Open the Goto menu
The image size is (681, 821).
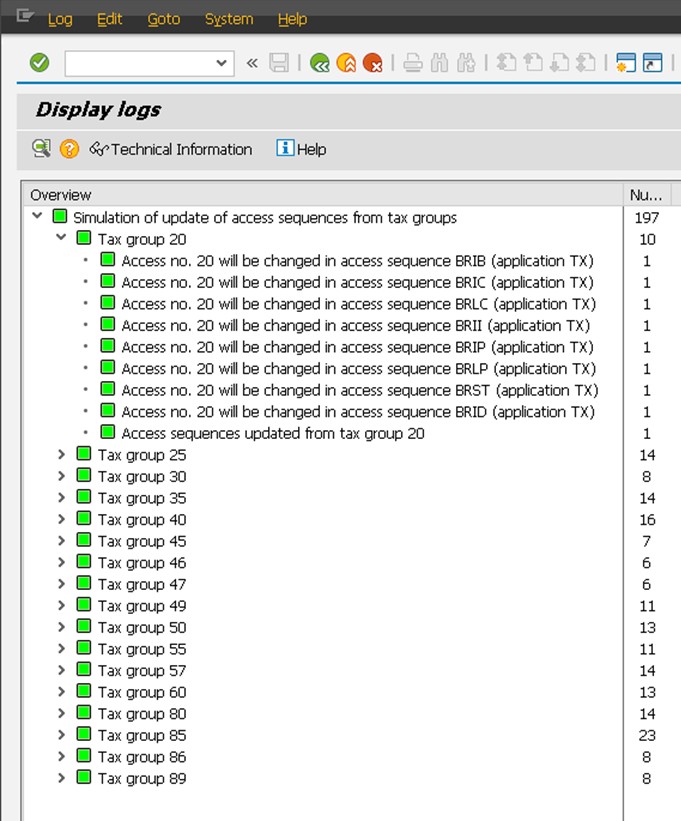(x=163, y=19)
